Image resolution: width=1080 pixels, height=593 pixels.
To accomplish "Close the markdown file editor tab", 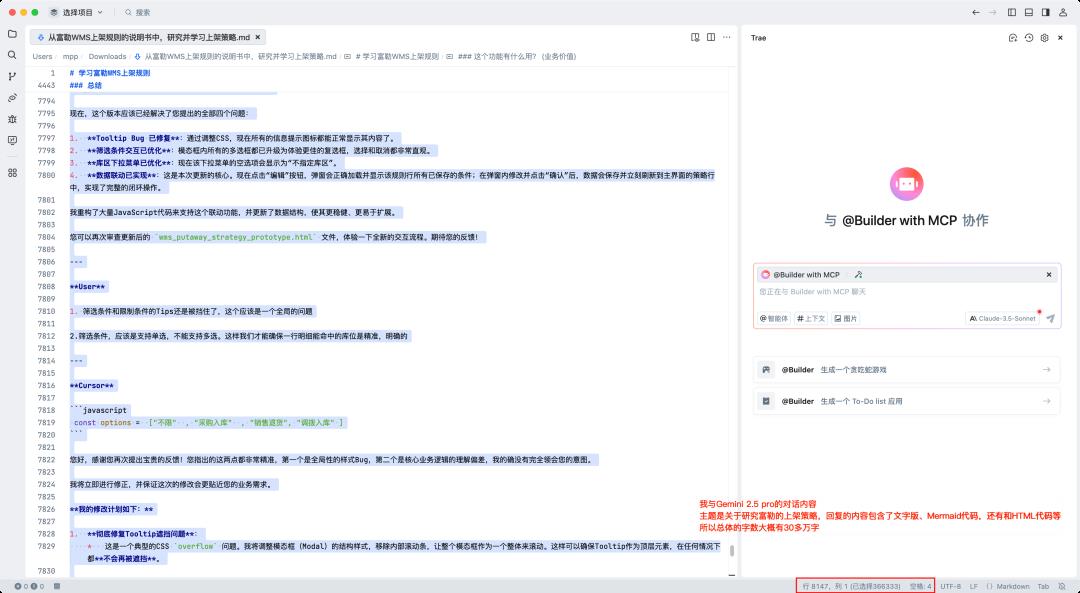I will 258,37.
